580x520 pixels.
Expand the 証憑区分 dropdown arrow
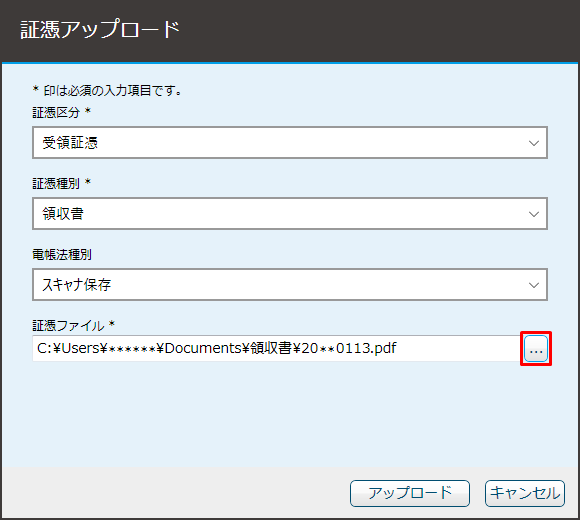[533, 143]
